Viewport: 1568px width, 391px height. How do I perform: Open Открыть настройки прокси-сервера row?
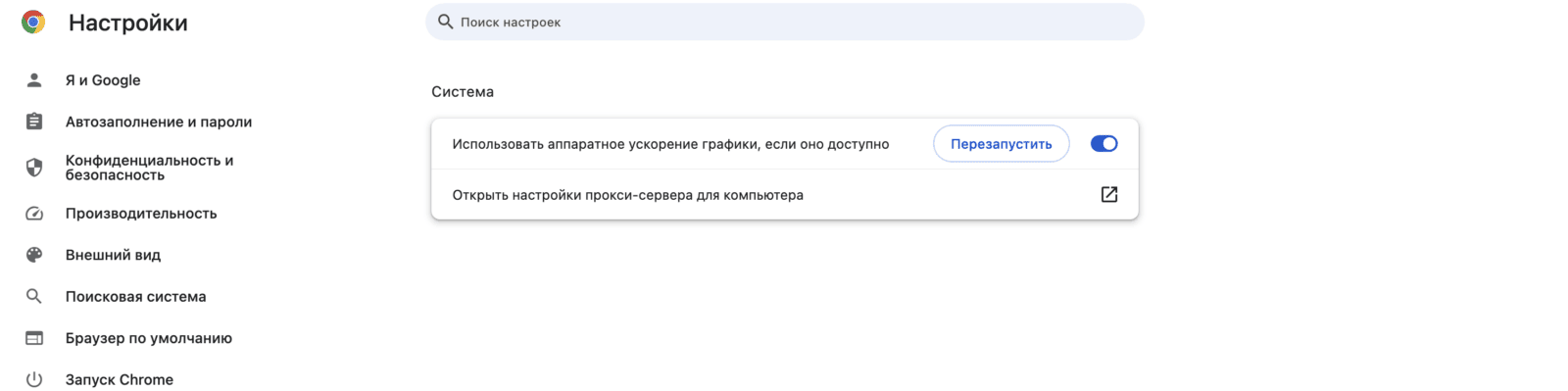click(784, 194)
